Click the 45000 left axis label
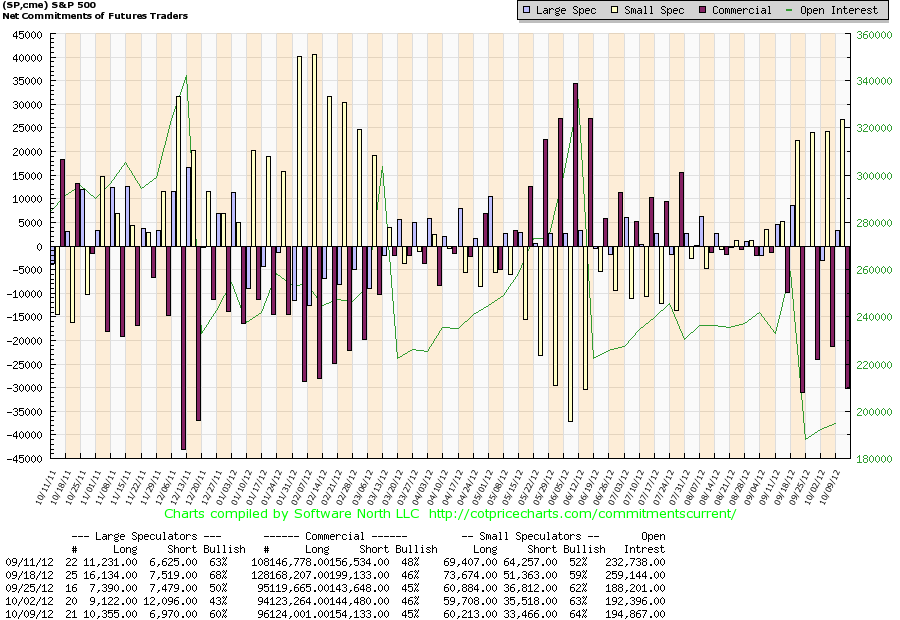900x620 pixels. click(28, 35)
